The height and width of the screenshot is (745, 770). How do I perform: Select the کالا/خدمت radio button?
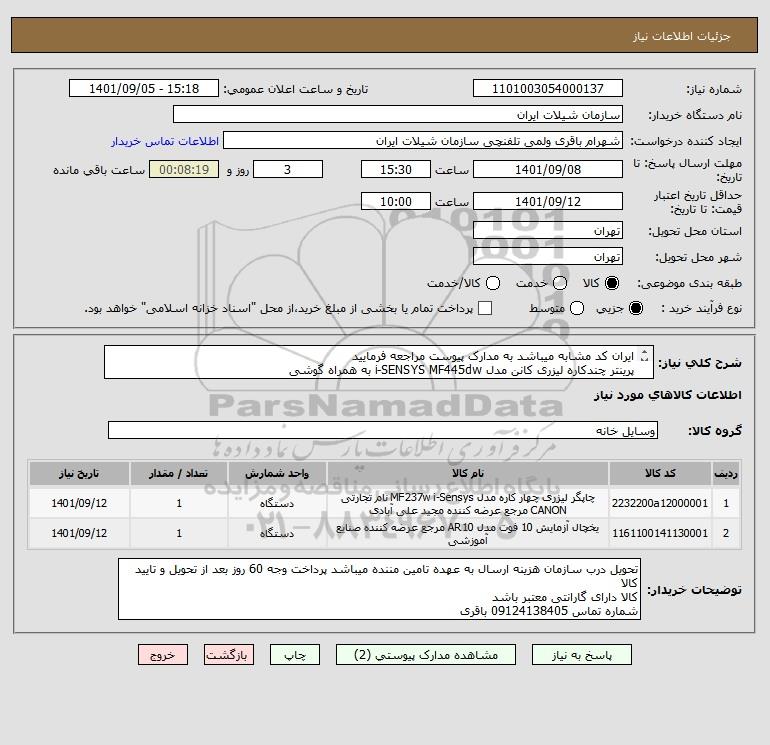coord(493,283)
